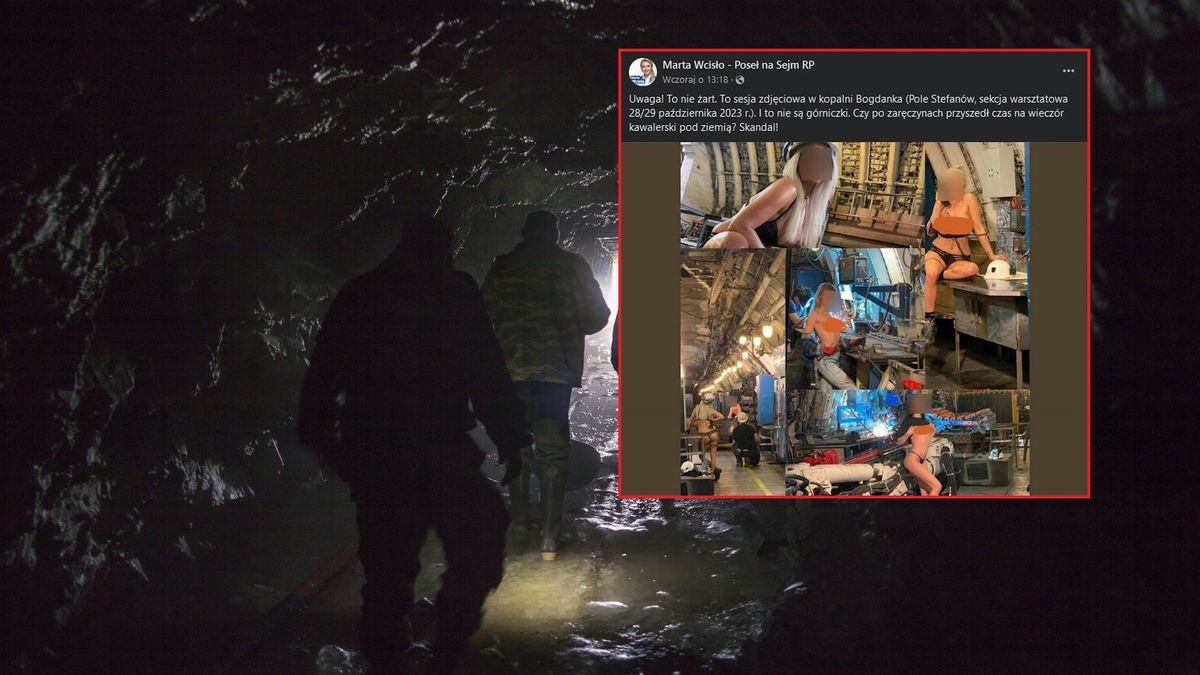
Task: Open the post's three-dot options menu
Action: pos(1068,71)
